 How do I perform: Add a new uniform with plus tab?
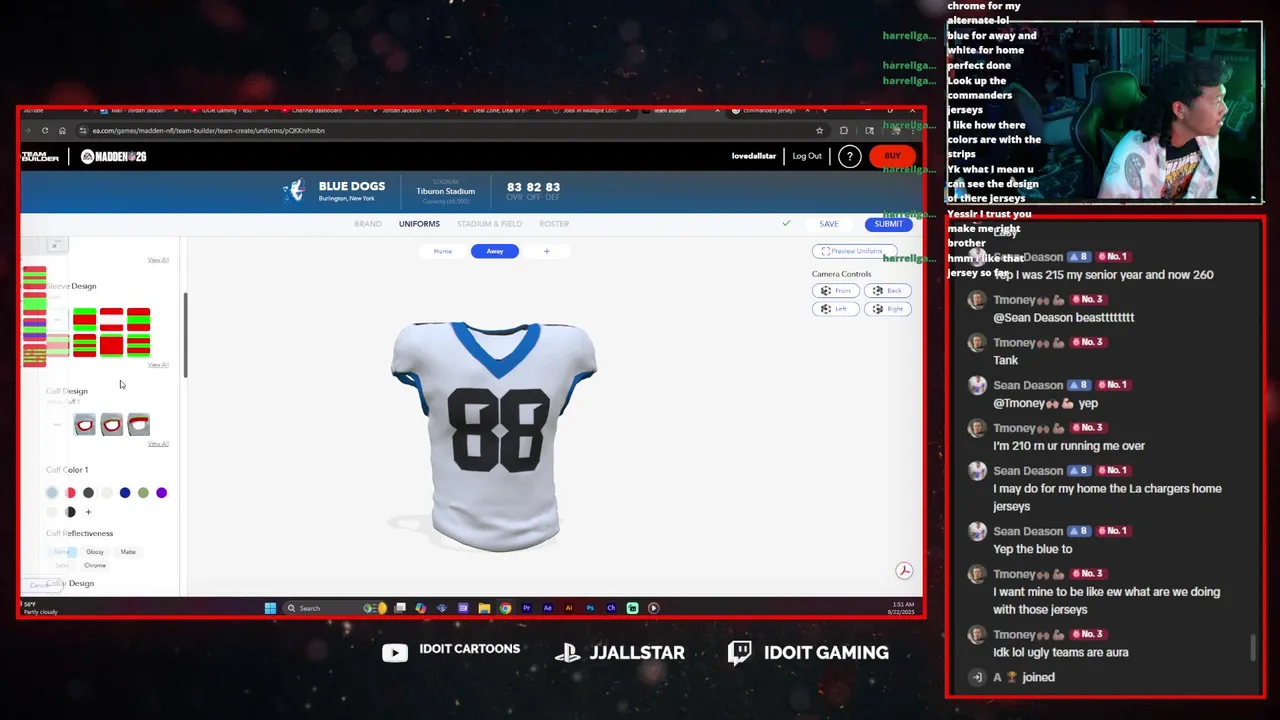coord(546,251)
